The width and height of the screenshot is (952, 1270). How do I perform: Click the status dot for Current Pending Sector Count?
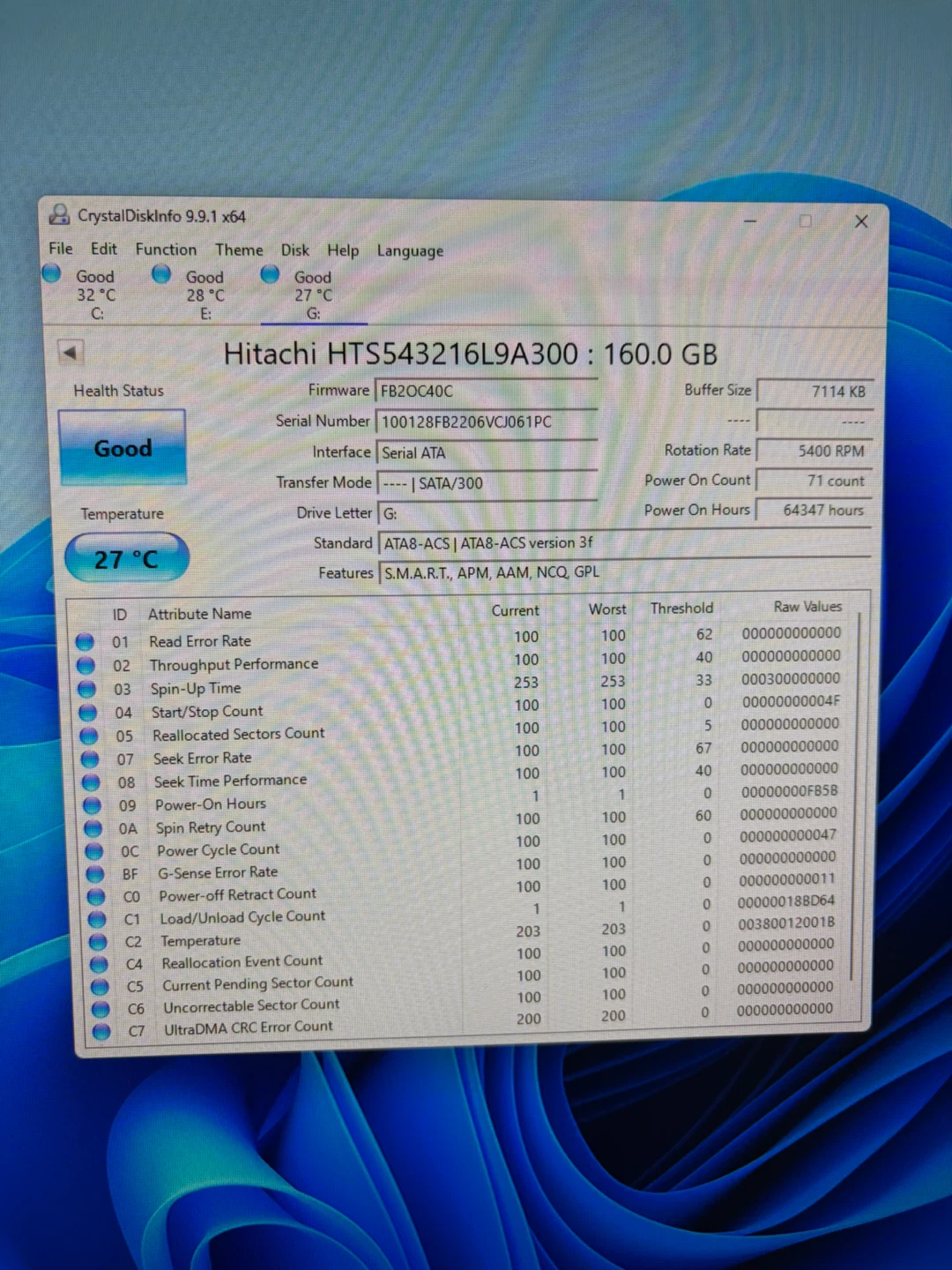[100, 986]
